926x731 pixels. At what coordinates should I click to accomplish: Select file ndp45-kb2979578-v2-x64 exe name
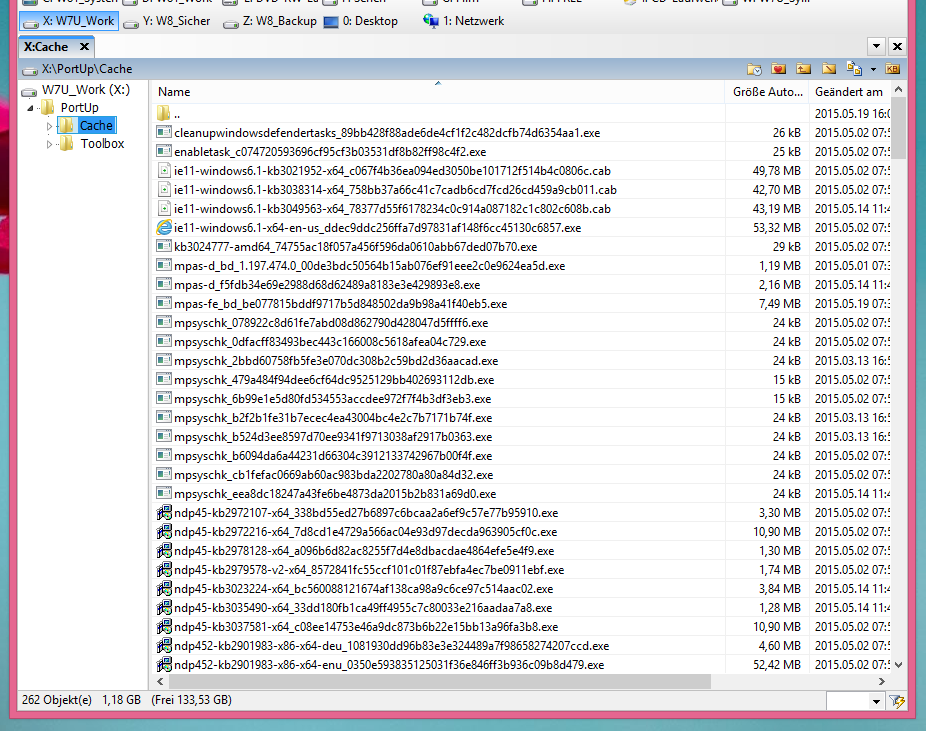[x=369, y=570]
